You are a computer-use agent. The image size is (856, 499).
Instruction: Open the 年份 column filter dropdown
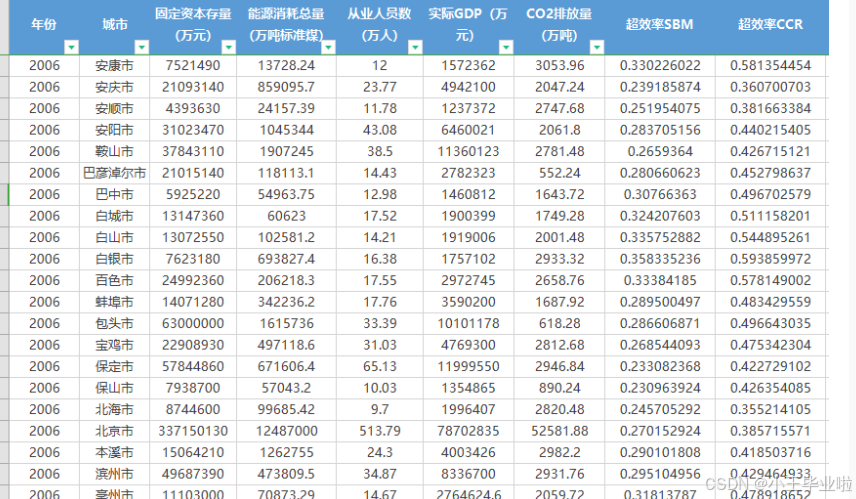(72, 47)
